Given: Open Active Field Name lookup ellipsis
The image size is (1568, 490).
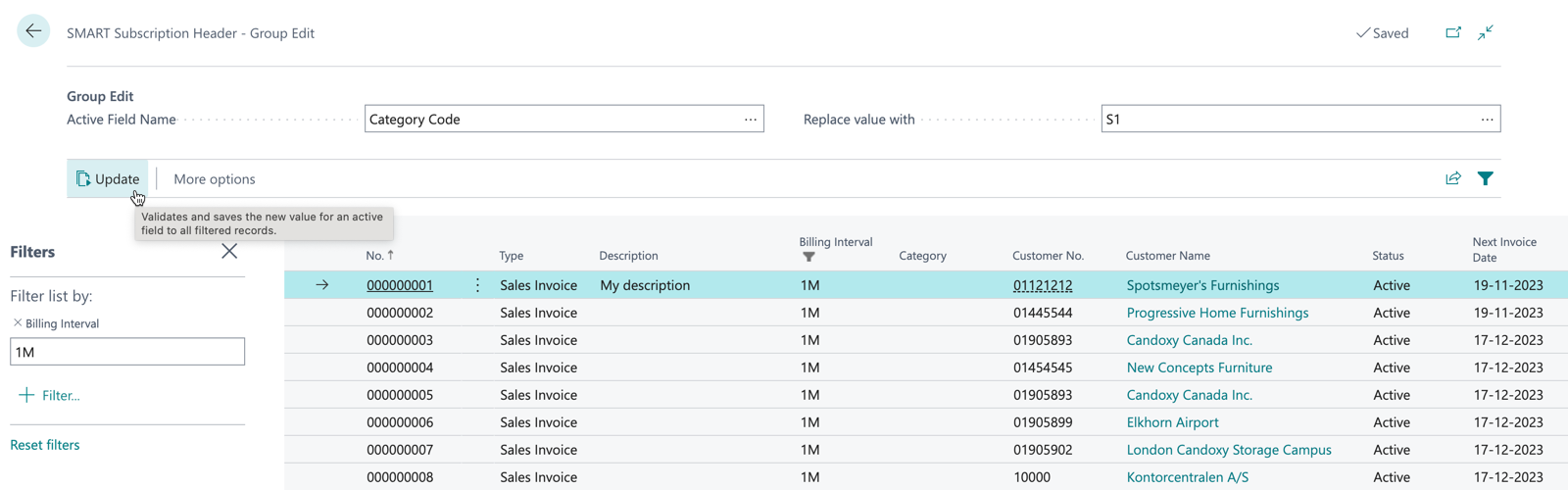Looking at the screenshot, I should click(750, 120).
